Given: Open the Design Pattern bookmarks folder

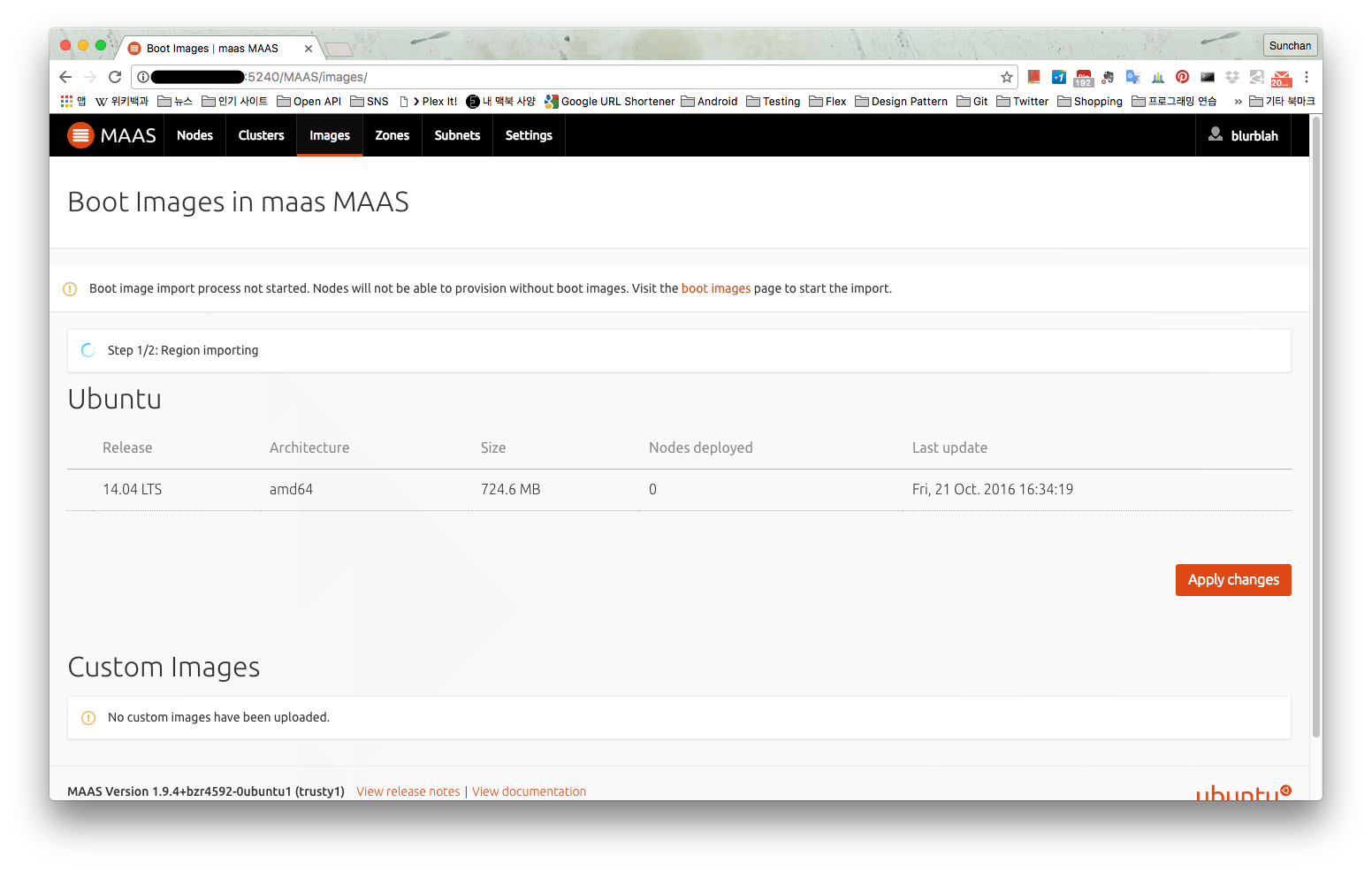Looking at the screenshot, I should coord(901,102).
